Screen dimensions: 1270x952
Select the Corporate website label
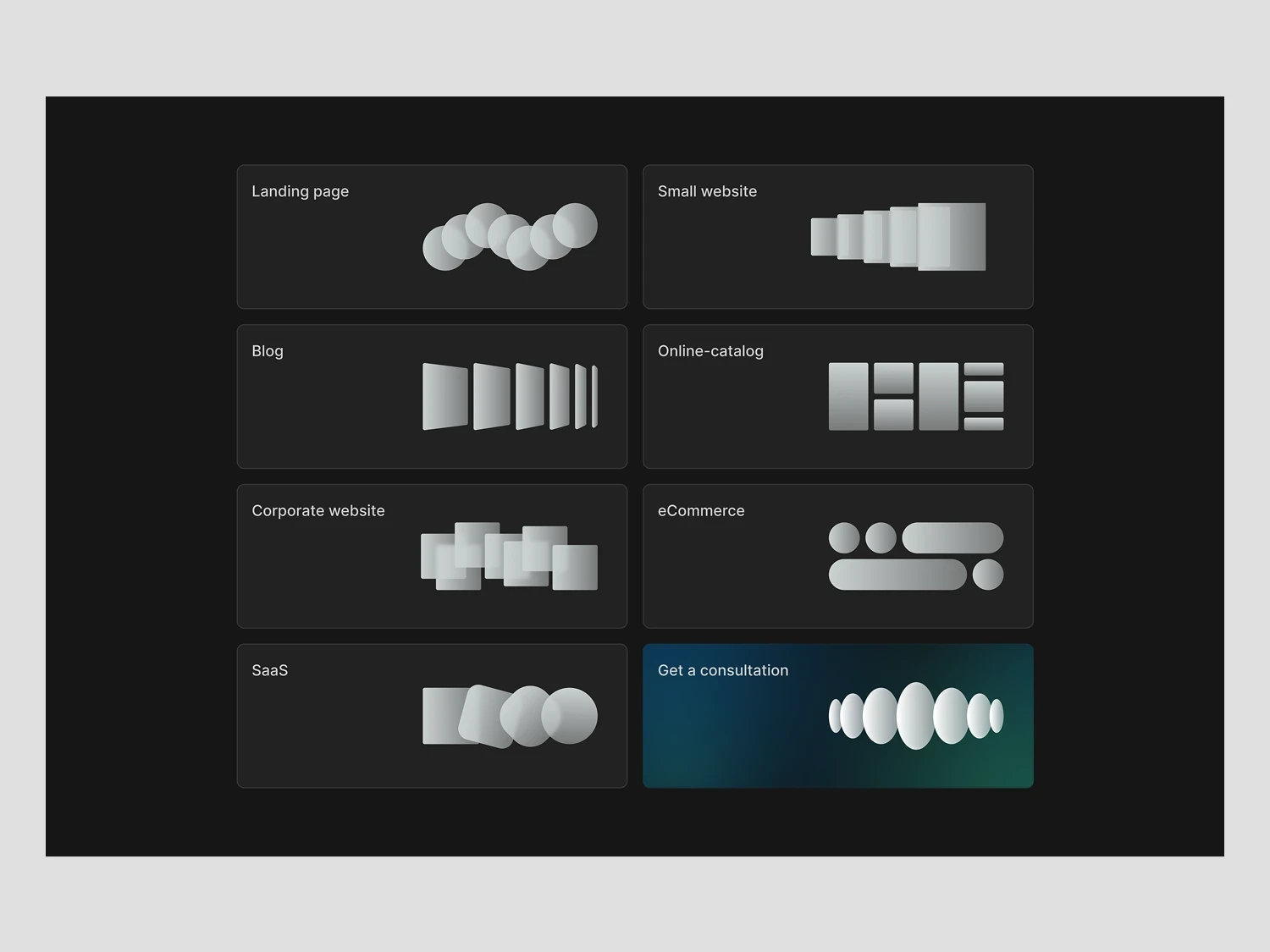click(x=318, y=510)
